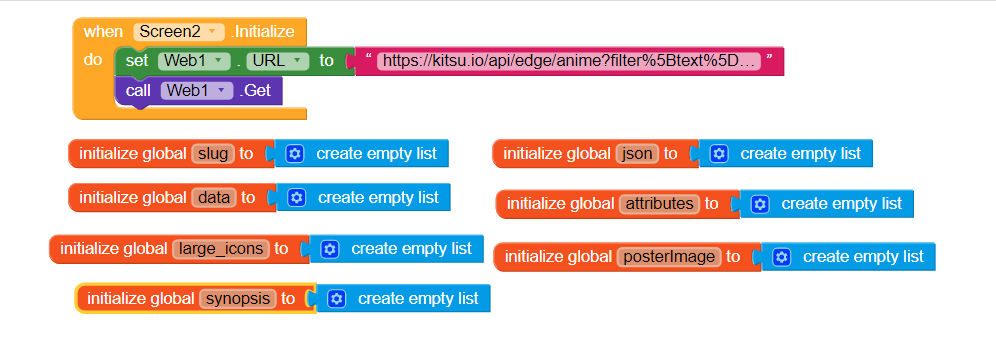Open mutator gear on large_icons list block
This screenshot has width=996, height=364.
[x=329, y=248]
